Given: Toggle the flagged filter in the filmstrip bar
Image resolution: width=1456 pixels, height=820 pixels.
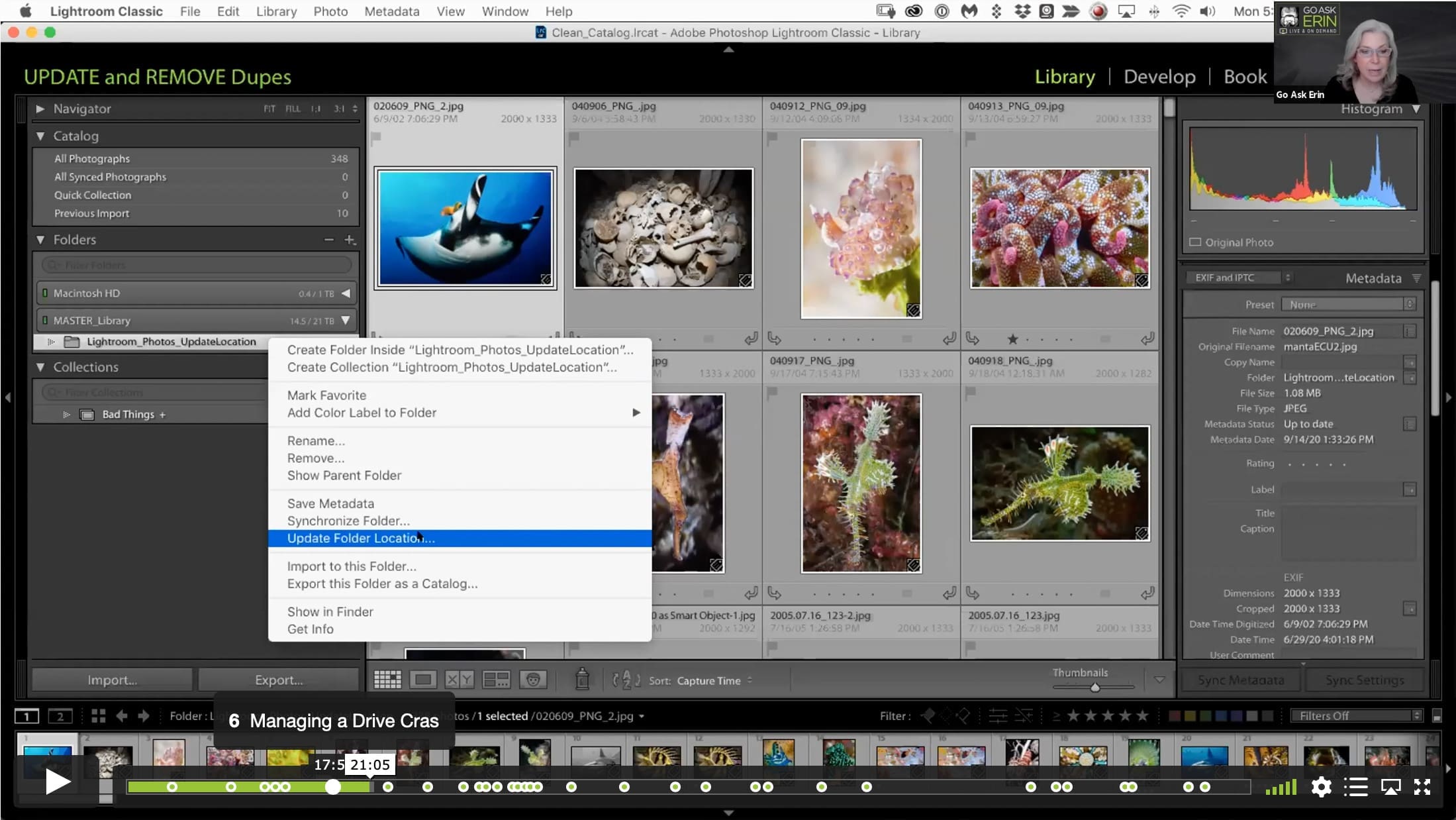Looking at the screenshot, I should point(928,715).
